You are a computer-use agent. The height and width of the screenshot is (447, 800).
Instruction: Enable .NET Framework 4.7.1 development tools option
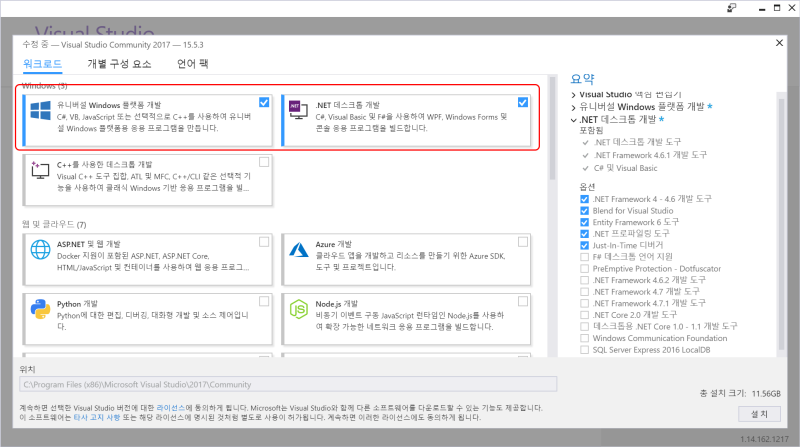[x=585, y=303]
